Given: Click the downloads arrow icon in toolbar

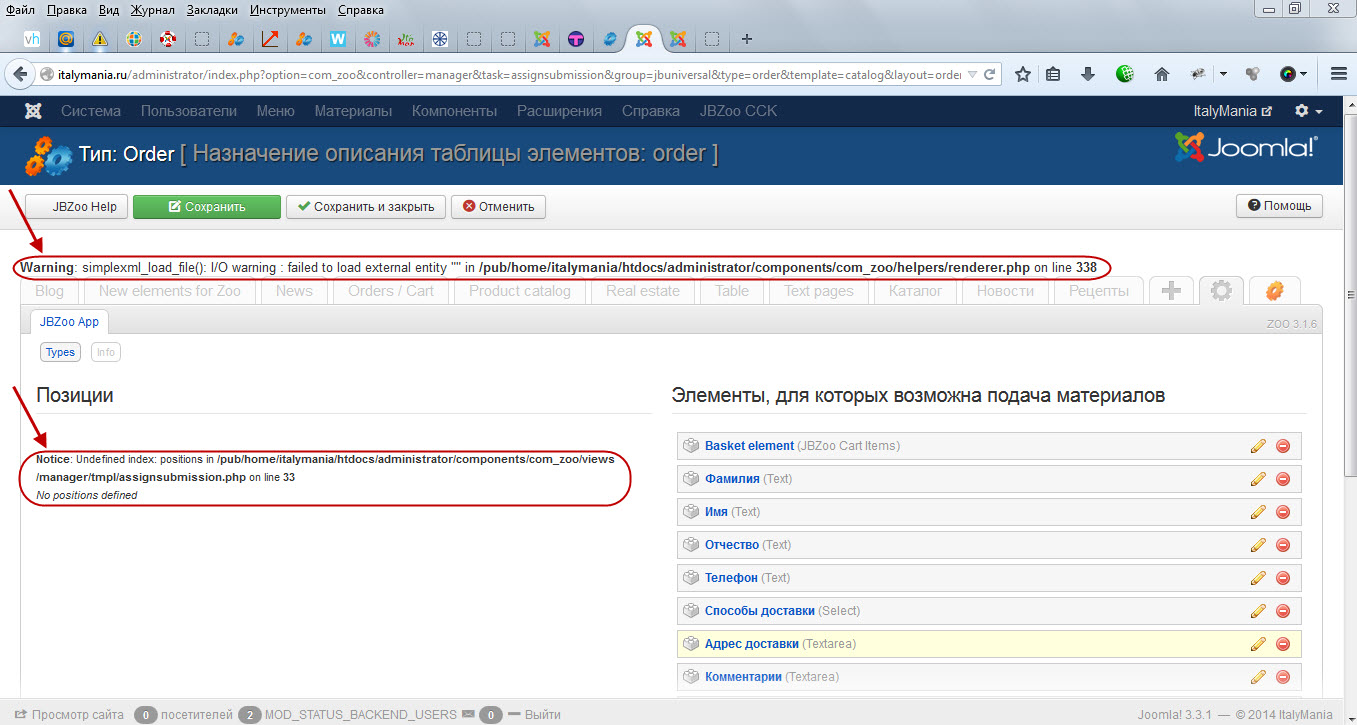Looking at the screenshot, I should pyautogui.click(x=1089, y=74).
